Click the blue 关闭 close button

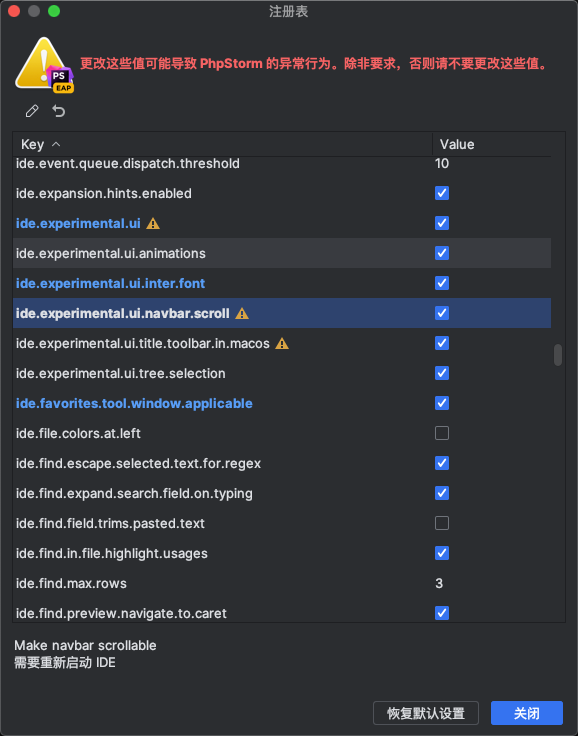click(527, 713)
